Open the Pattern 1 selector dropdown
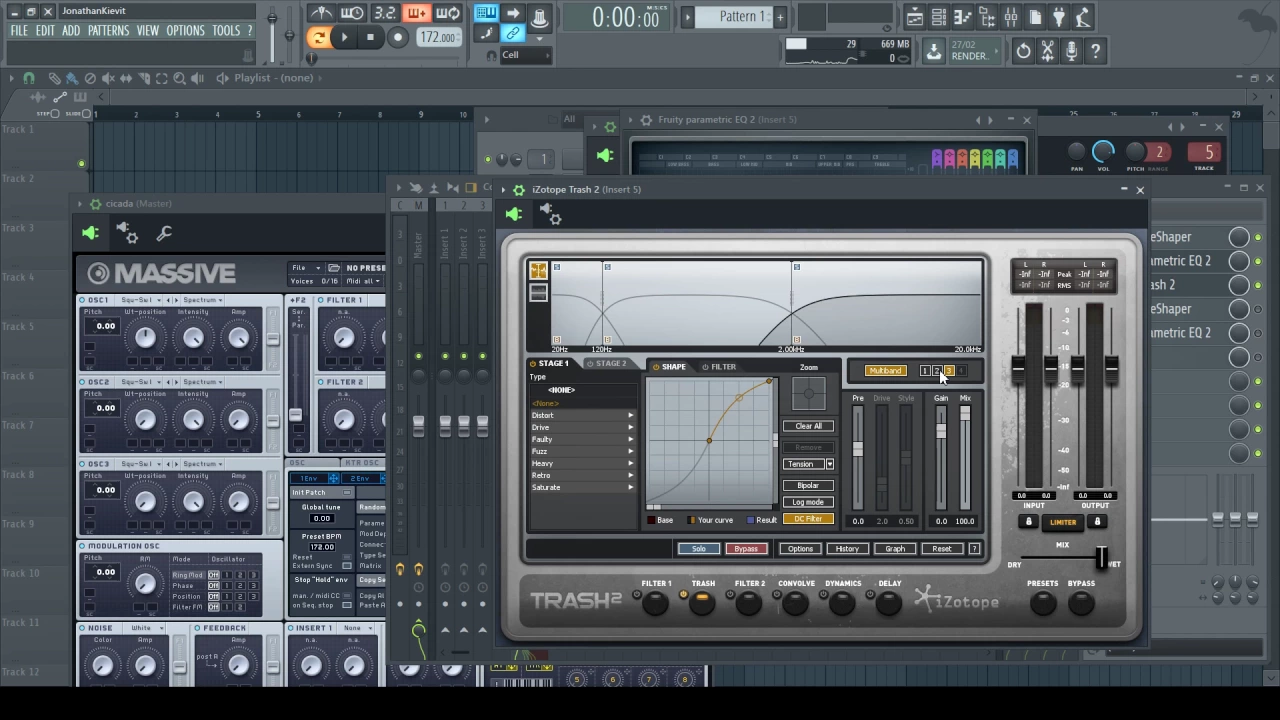The height and width of the screenshot is (720, 1280). click(x=740, y=16)
